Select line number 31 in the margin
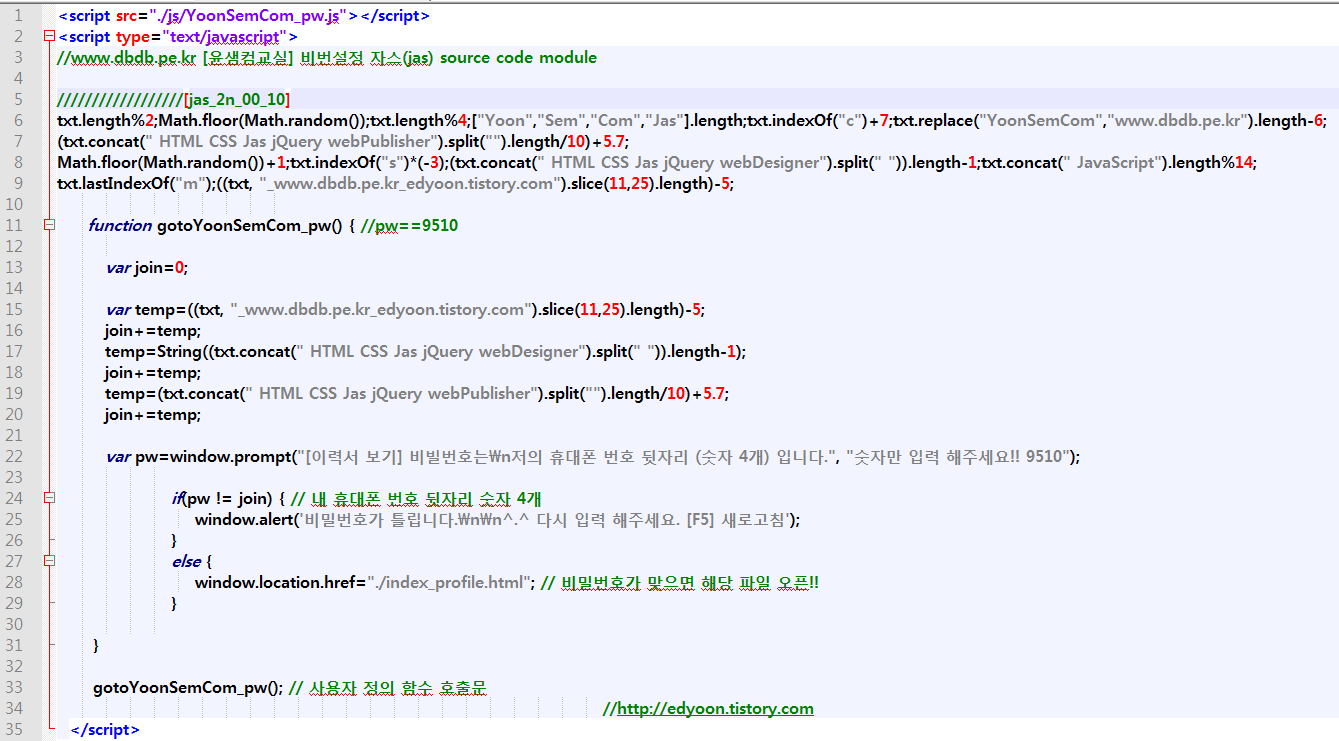The height and width of the screenshot is (741, 1339). pos(14,646)
